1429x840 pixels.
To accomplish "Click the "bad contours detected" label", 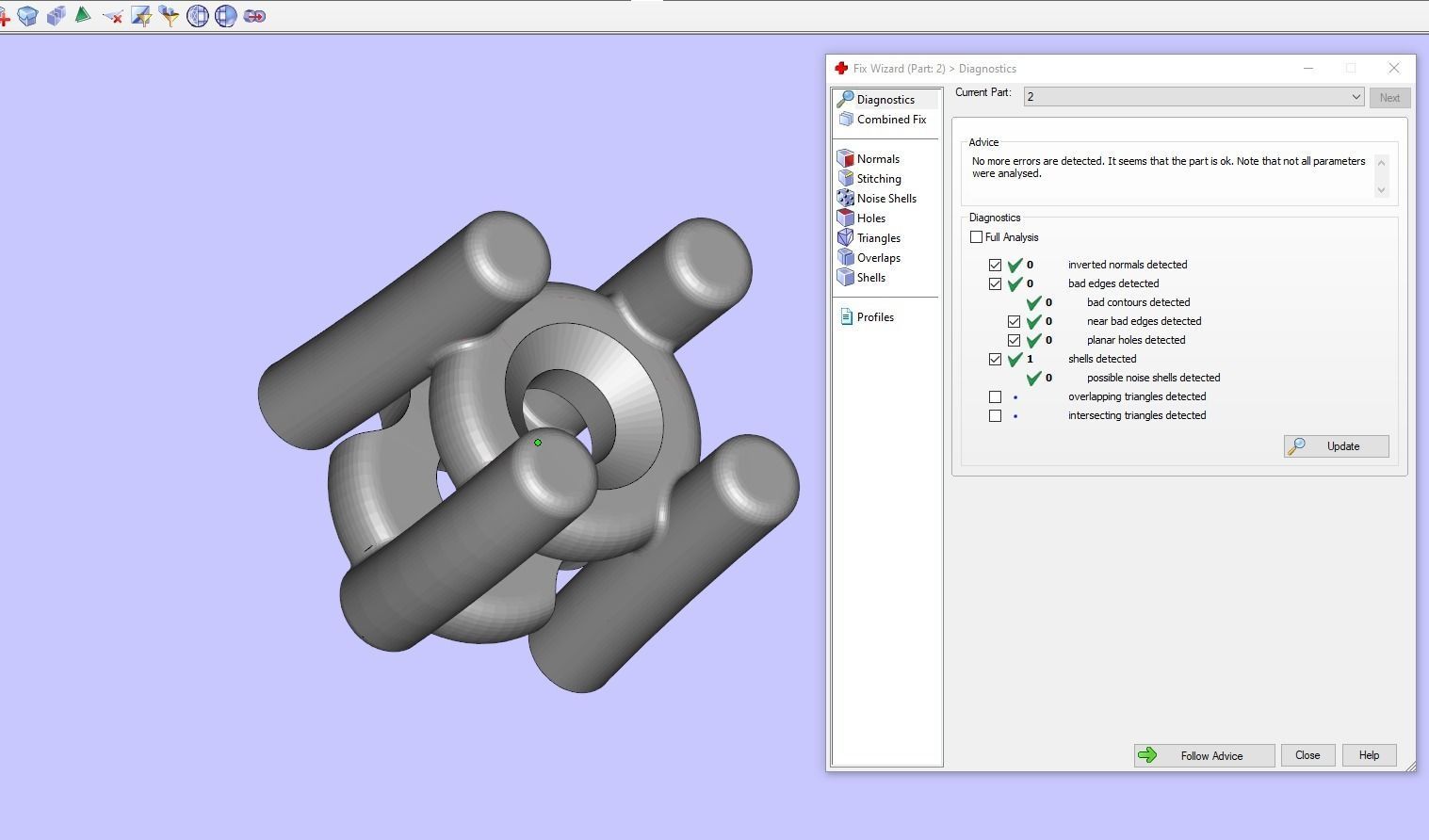I will click(1138, 302).
